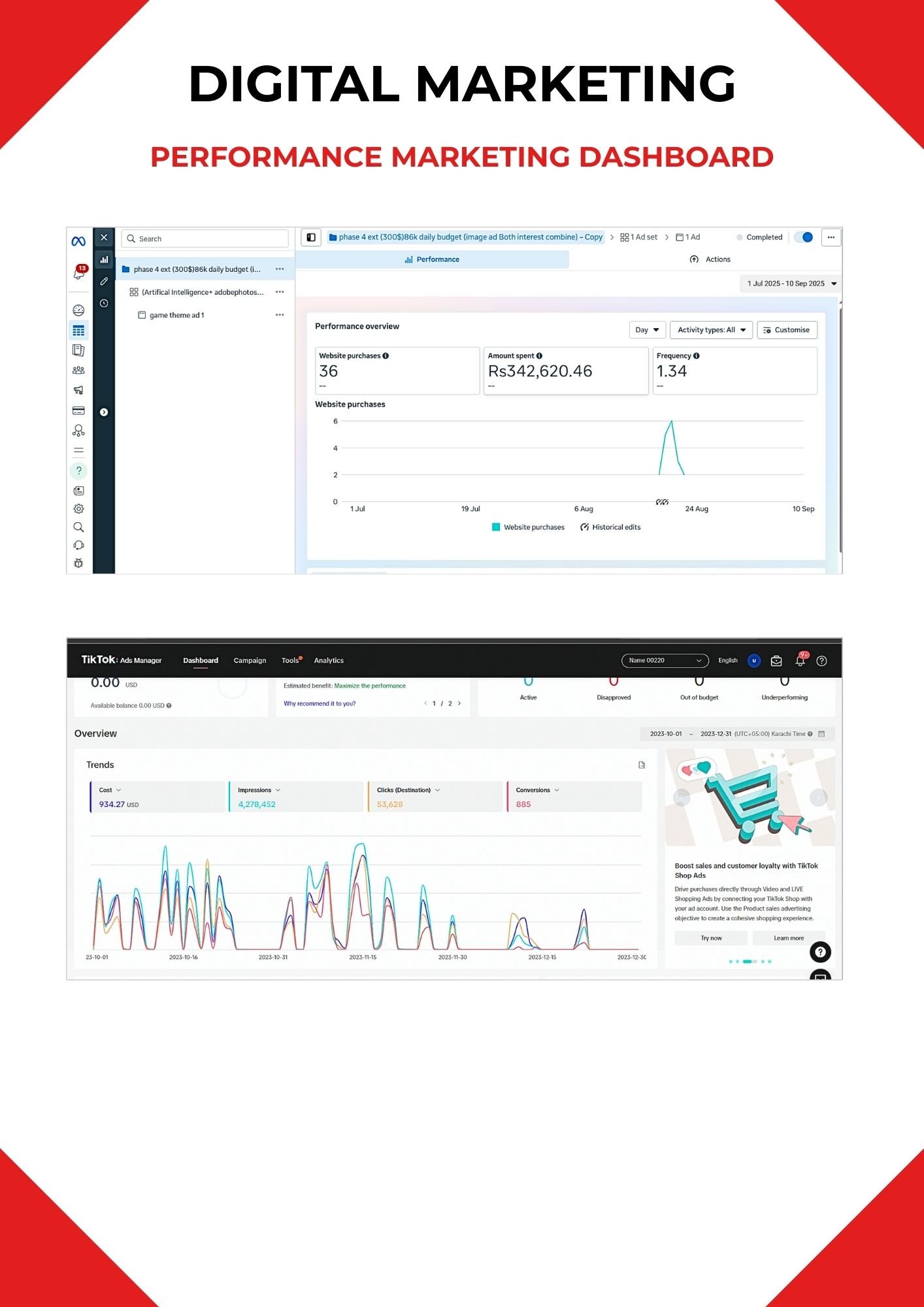
Task: Toggle the campaign on/off switch
Action: (x=804, y=237)
